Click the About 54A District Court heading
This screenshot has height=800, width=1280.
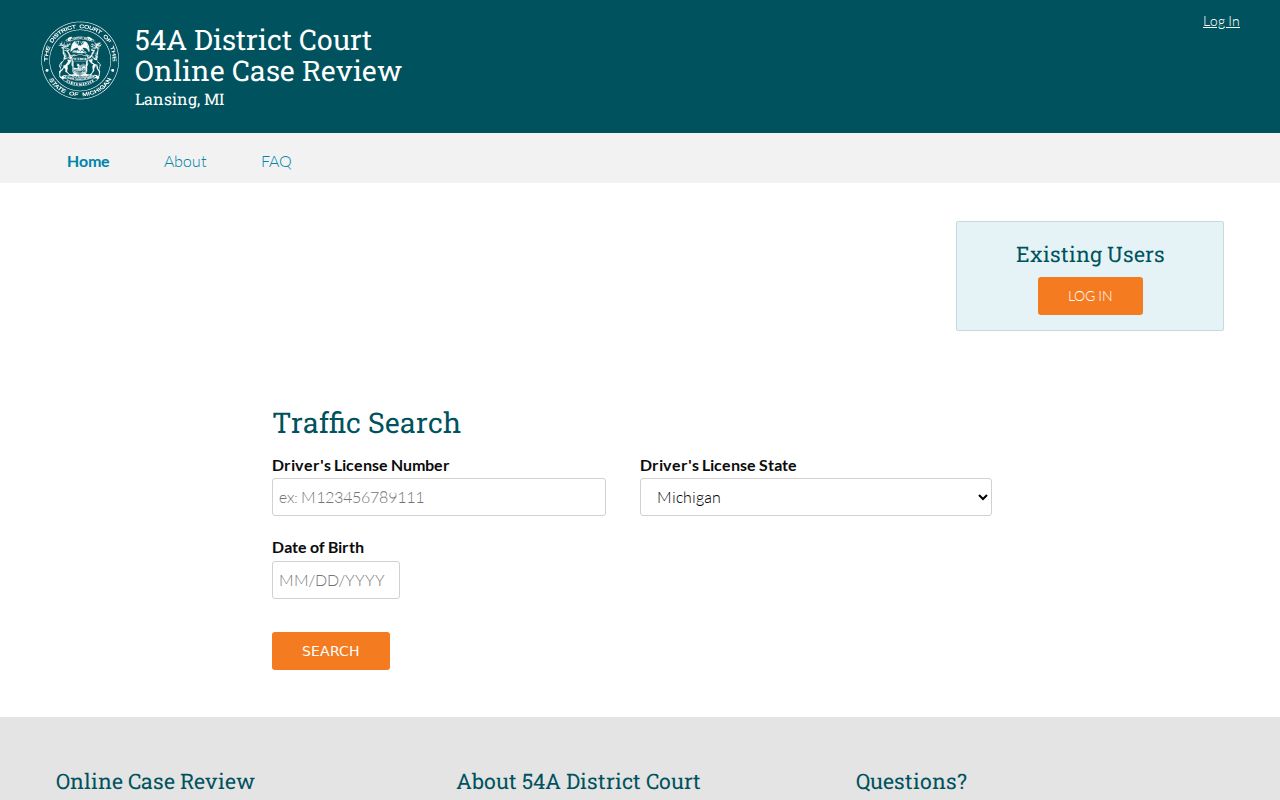(x=578, y=781)
